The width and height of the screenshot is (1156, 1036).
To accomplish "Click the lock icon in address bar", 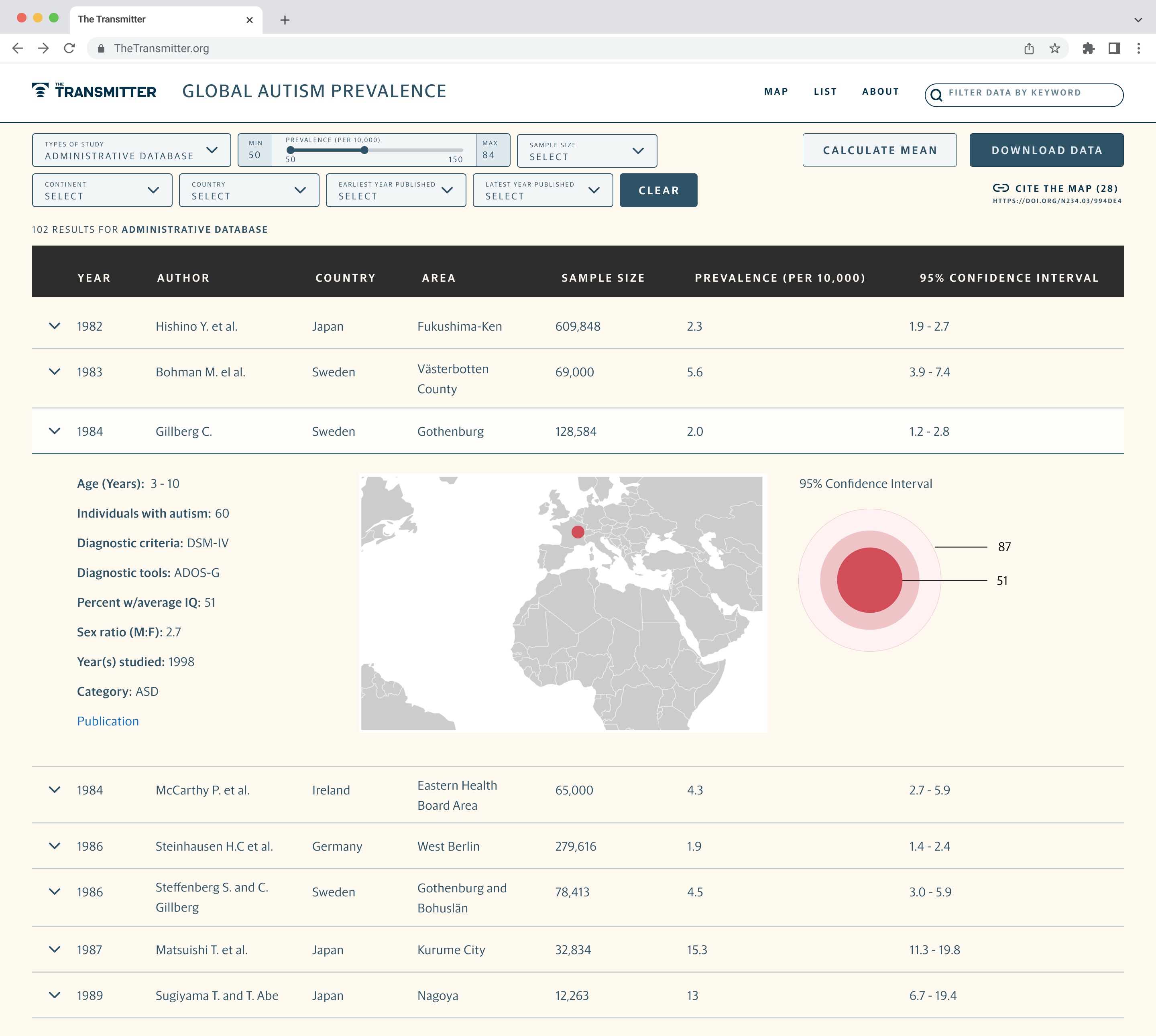I will coord(101,49).
